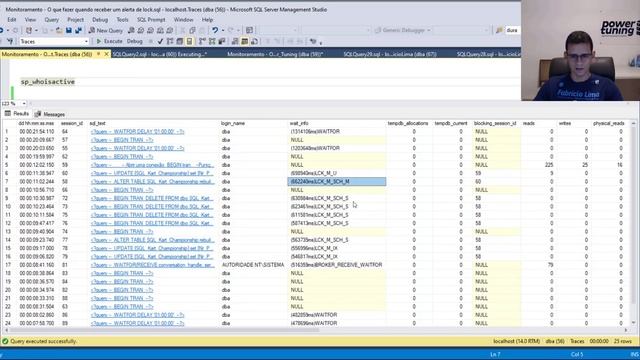Click the search box containing 'dura'
The image size is (640, 360).
513,30
